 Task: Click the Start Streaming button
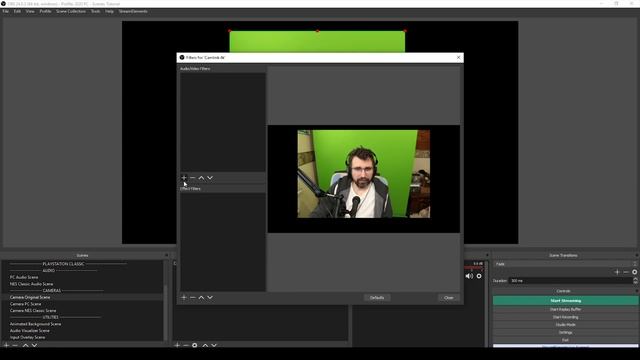(x=565, y=301)
